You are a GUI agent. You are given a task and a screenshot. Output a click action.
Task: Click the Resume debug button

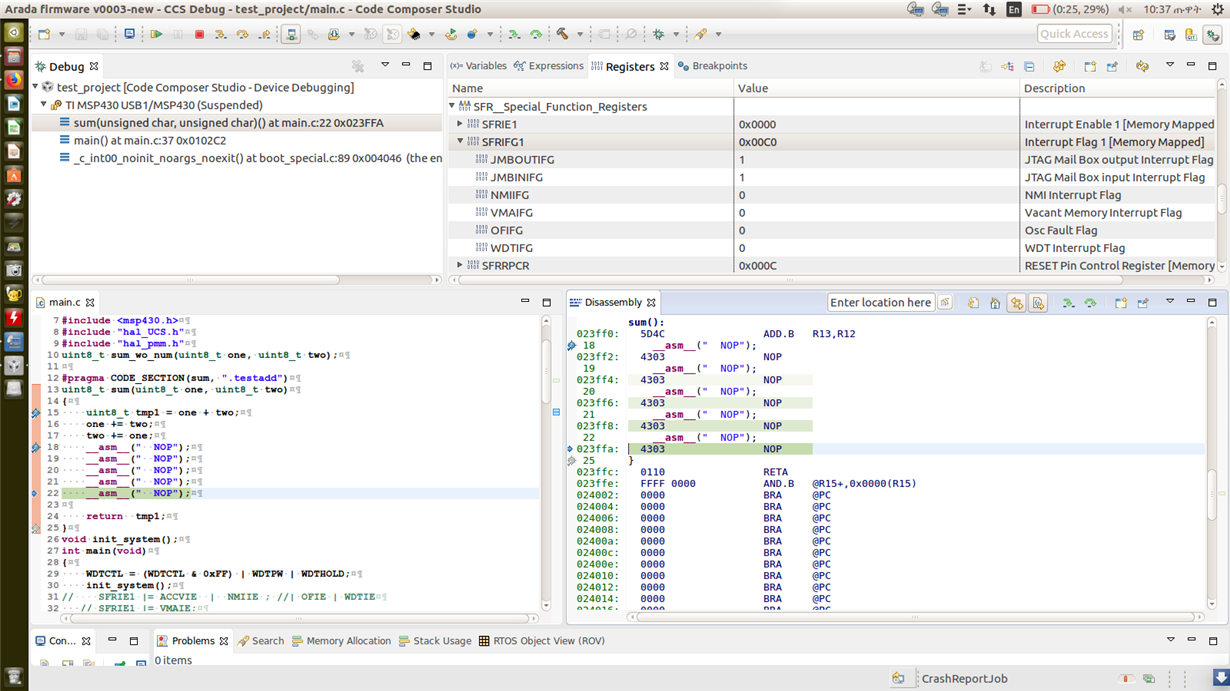156,34
